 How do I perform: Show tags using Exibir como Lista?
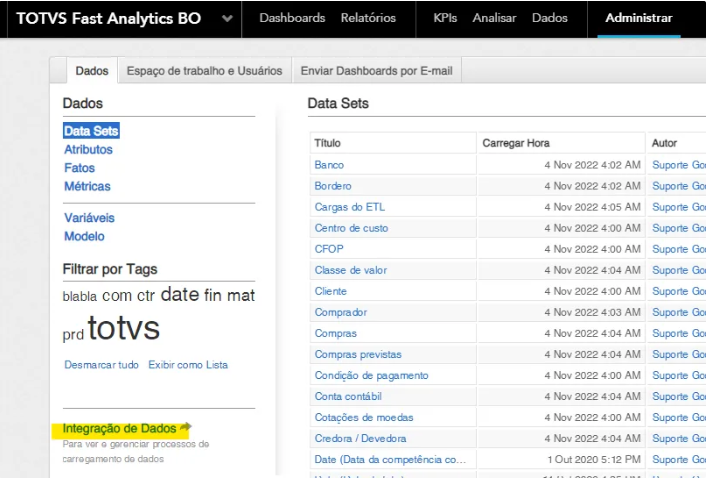188,365
